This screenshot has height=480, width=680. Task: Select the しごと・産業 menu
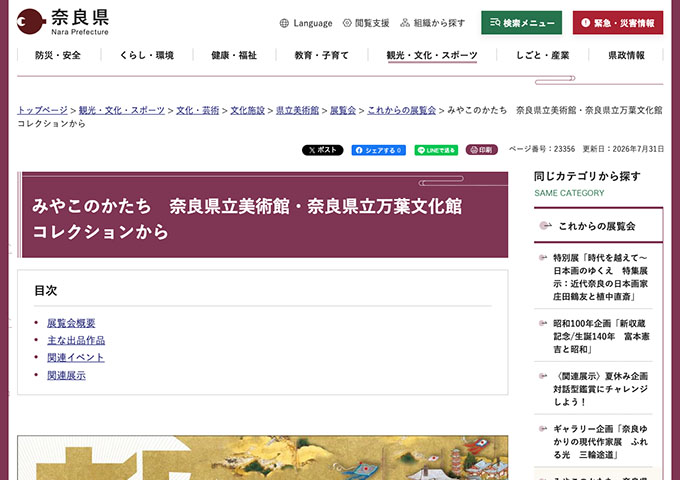tap(542, 55)
